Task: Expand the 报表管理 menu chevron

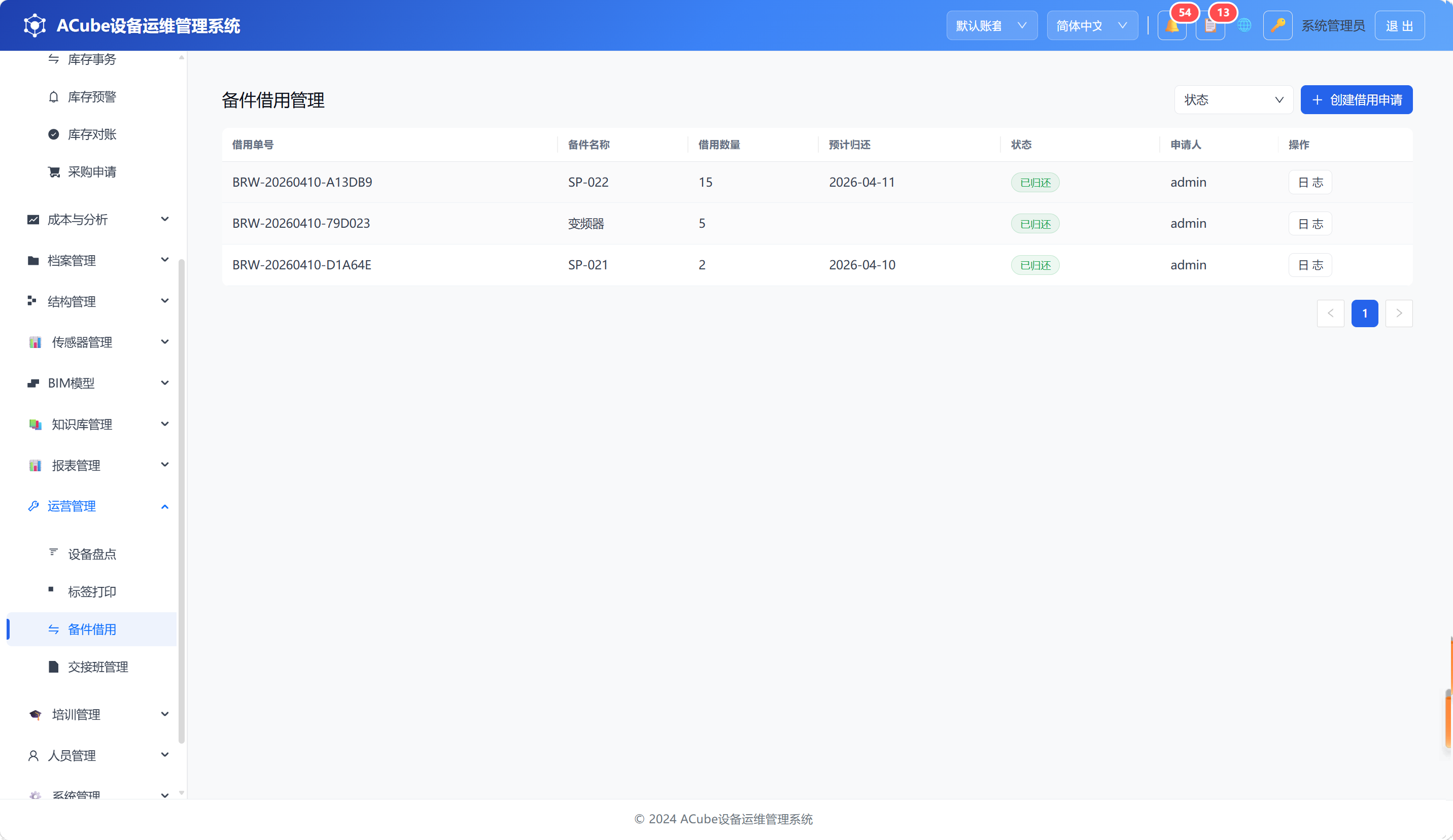Action: [x=165, y=465]
